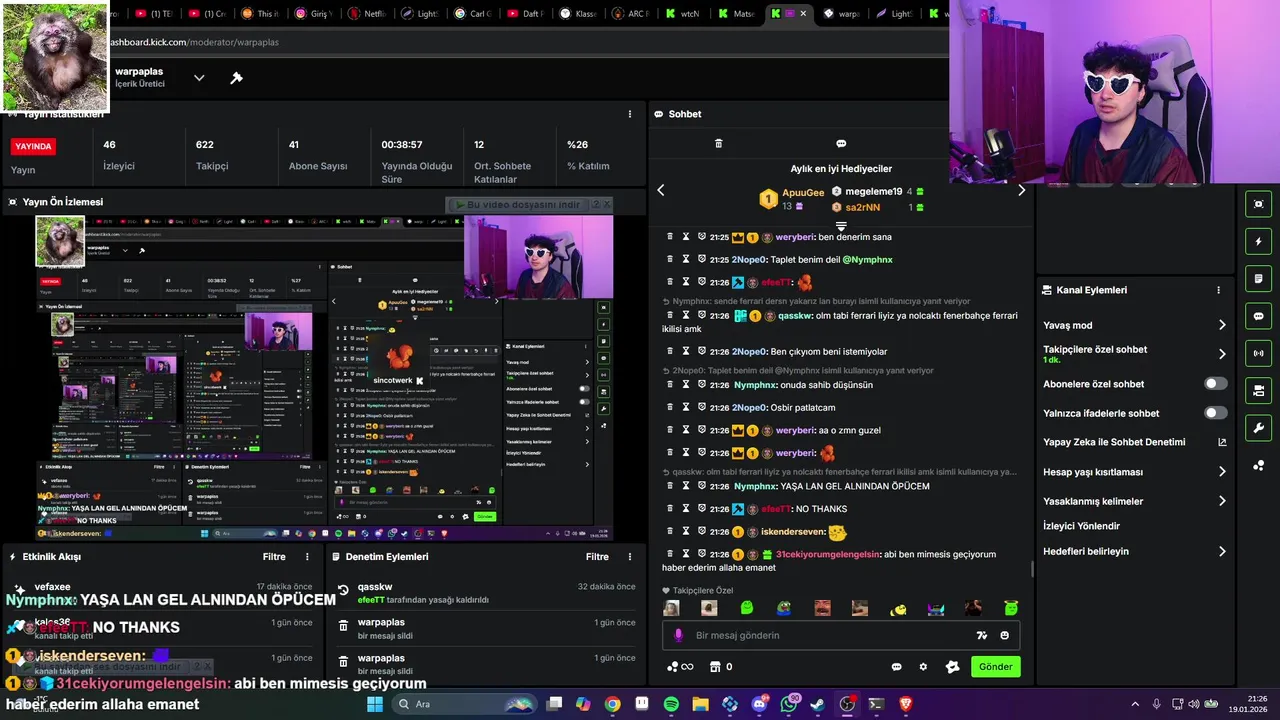Click the Windows Start button

(x=375, y=704)
